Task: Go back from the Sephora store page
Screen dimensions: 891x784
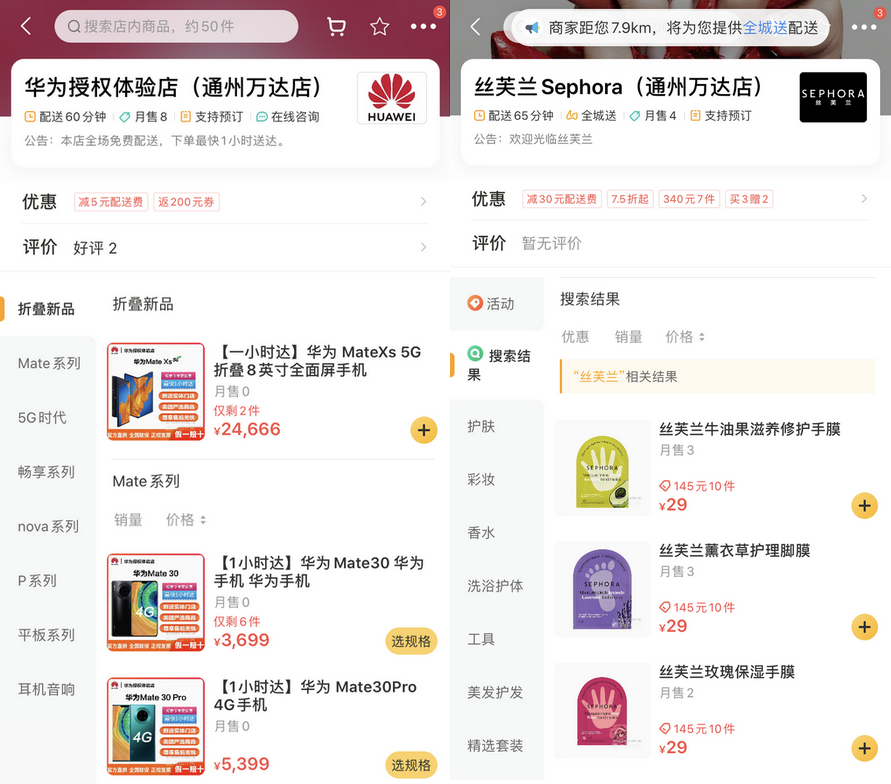Action: coord(476,26)
